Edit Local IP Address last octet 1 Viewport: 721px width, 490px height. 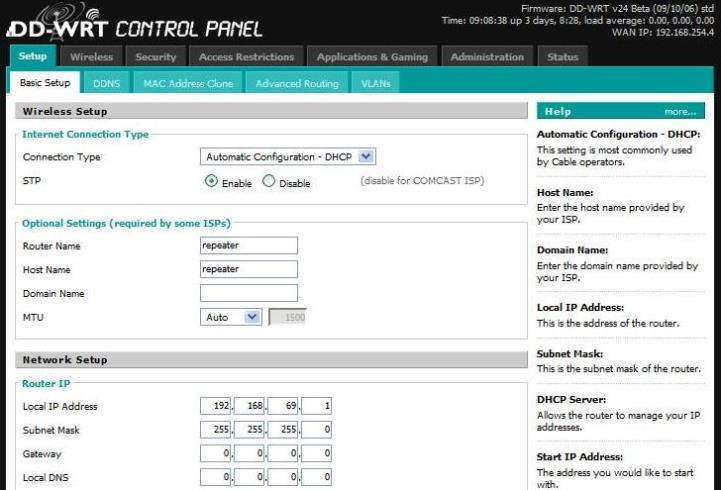pyautogui.click(x=316, y=406)
